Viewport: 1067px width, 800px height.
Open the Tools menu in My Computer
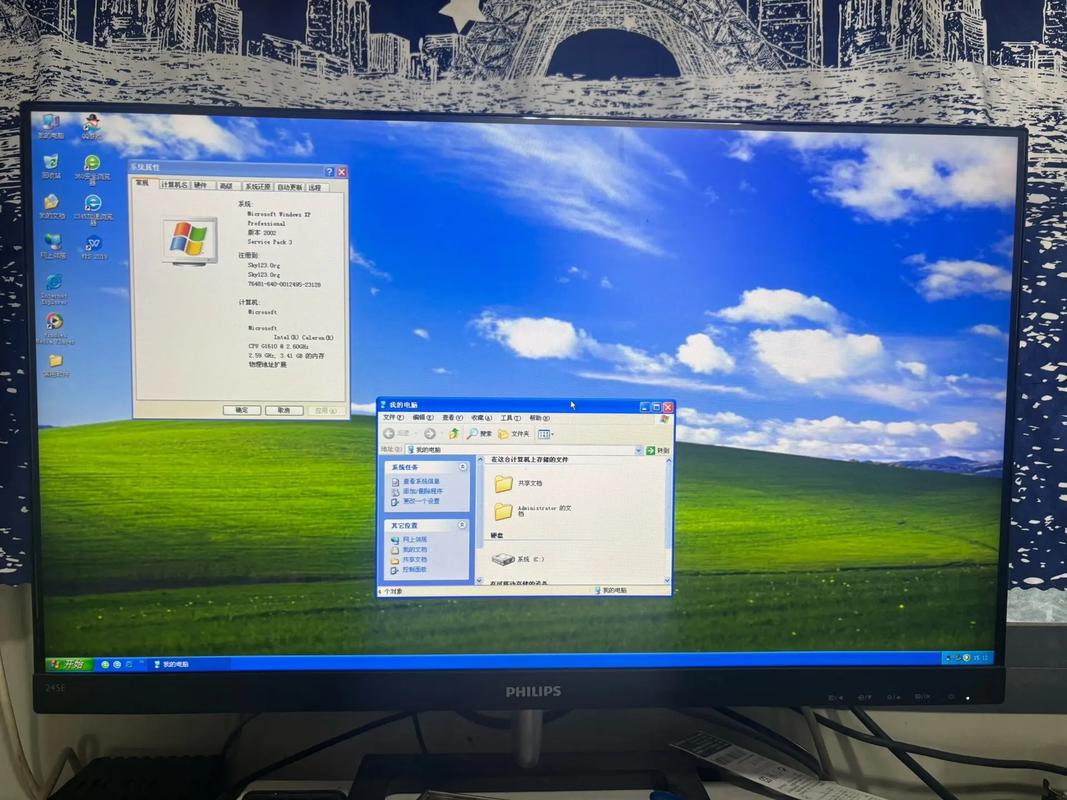510,417
